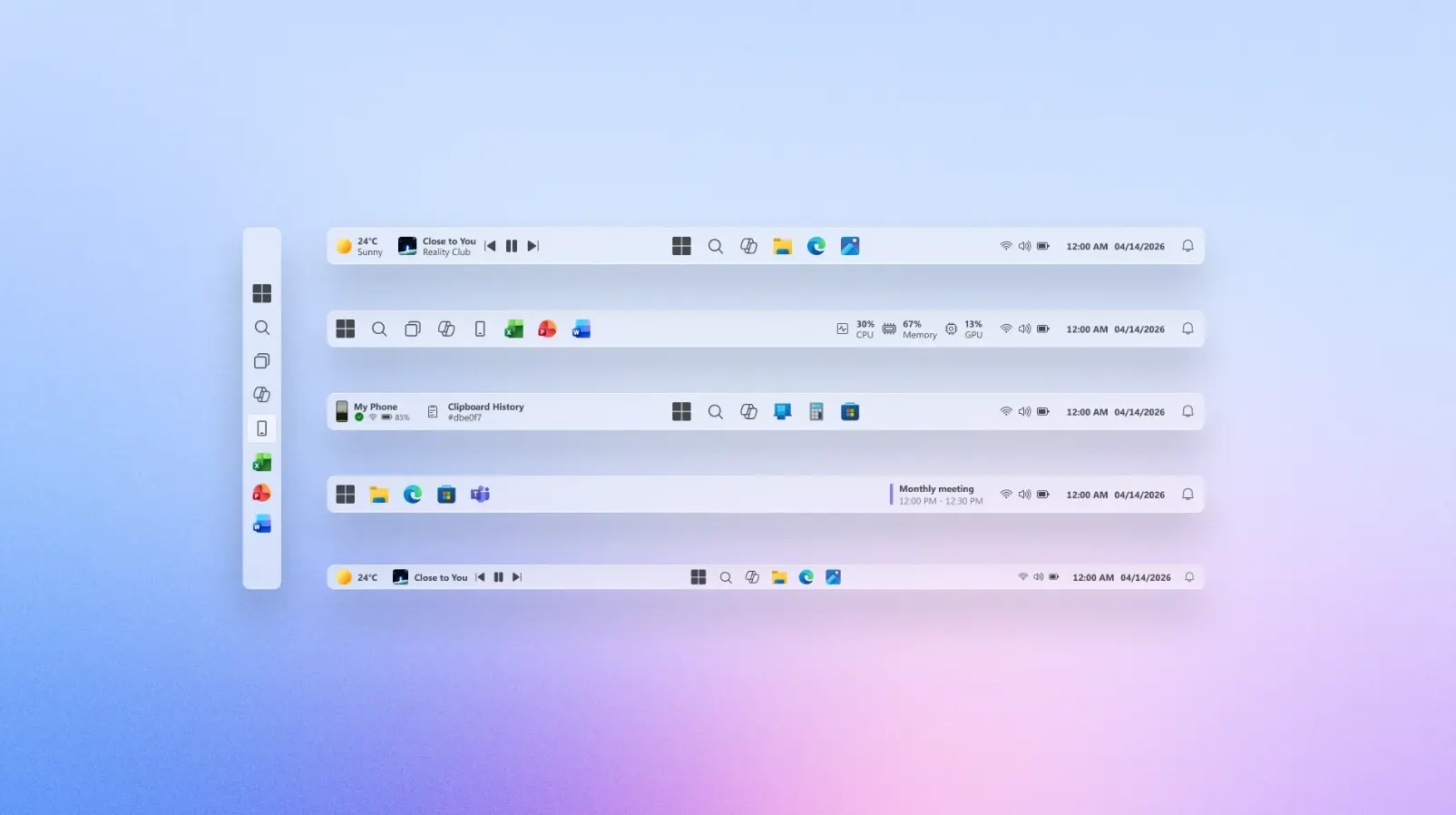Open Microsoft Store in the My Phone taskbar
The height and width of the screenshot is (815, 1456).
[850, 411]
